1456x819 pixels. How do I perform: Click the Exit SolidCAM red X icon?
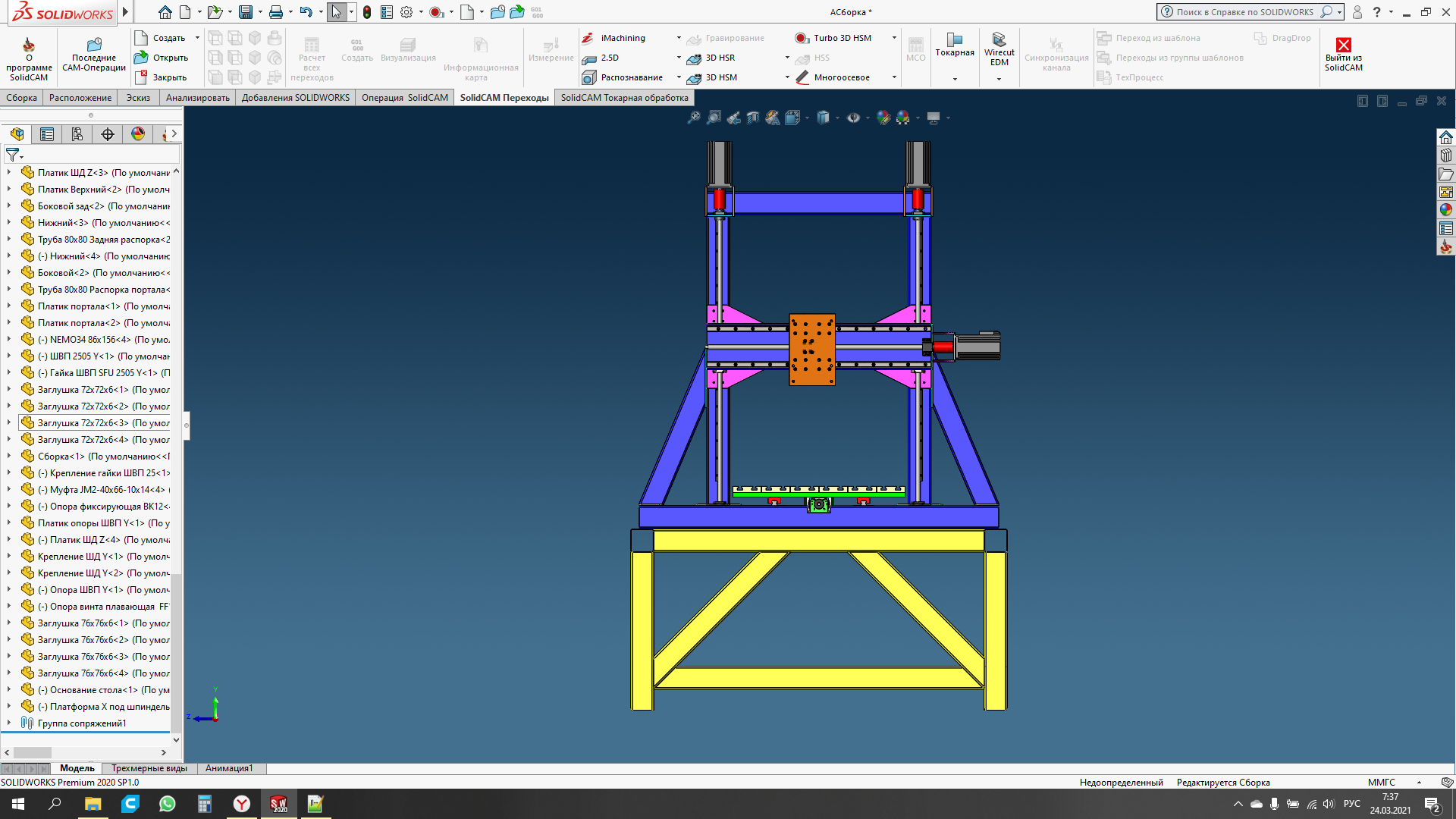(1343, 45)
